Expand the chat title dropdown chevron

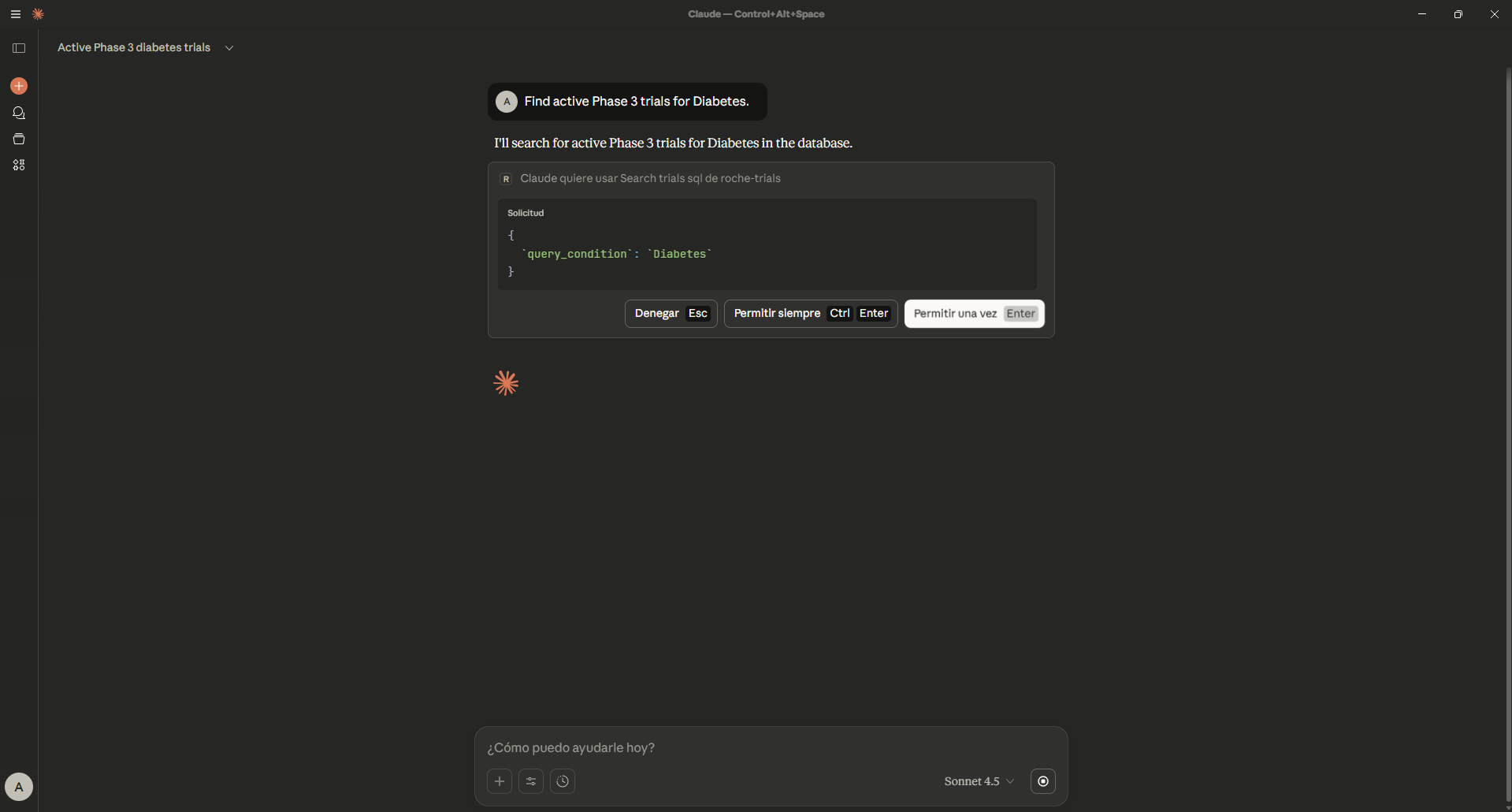click(229, 48)
